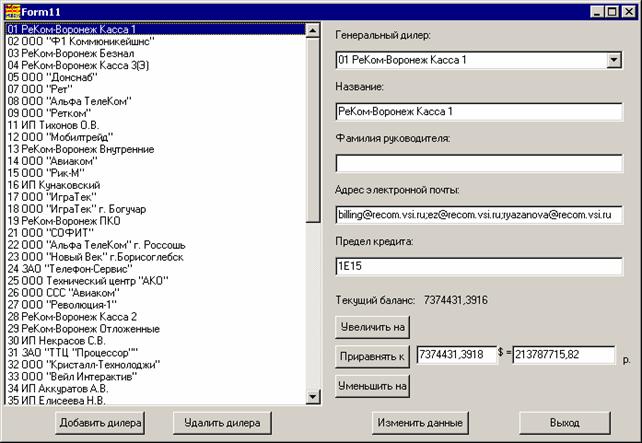Screen dimensions: 642x443
Task: Select the Предел кредита field with 1E15
Action: pos(479,267)
